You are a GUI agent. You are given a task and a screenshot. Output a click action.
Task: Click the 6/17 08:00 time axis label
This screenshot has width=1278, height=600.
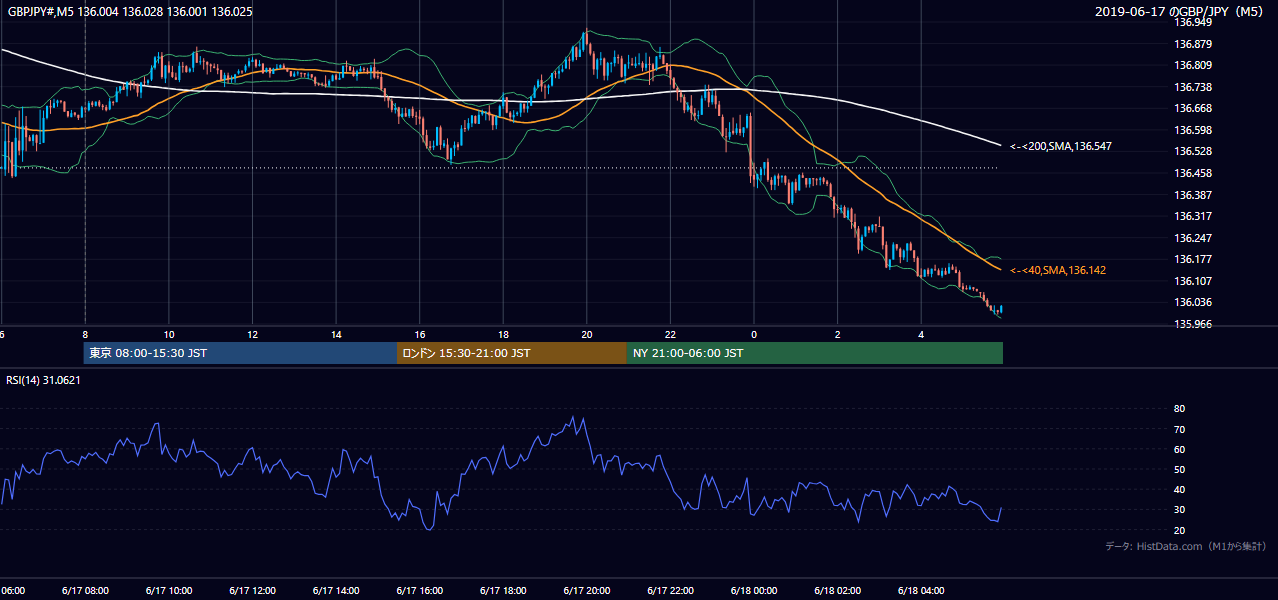85,590
